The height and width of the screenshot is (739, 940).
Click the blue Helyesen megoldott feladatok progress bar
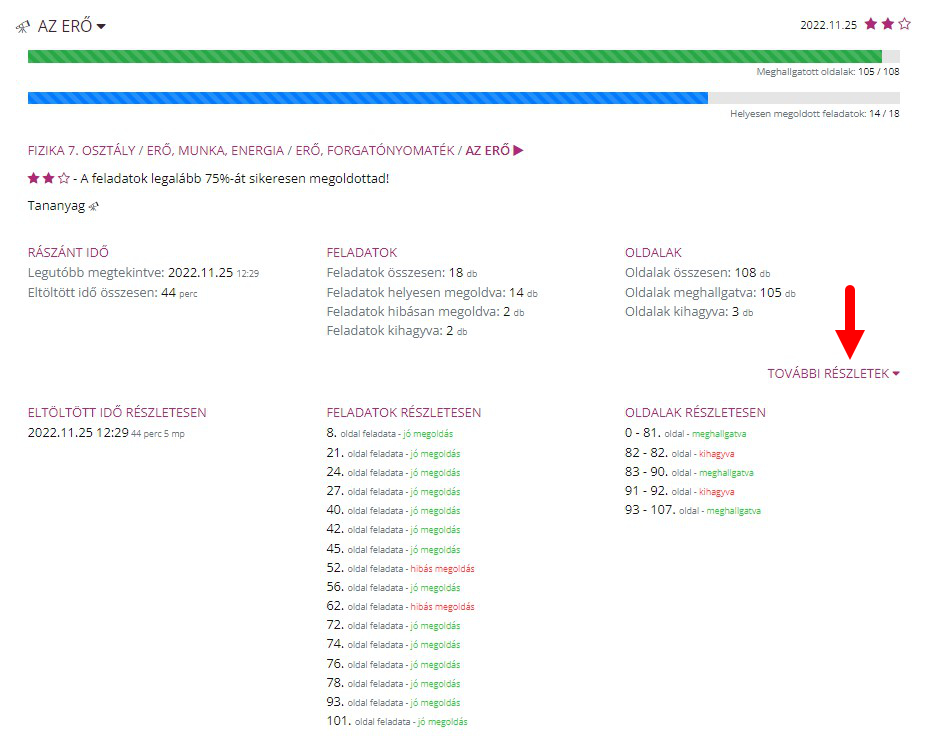click(x=368, y=98)
